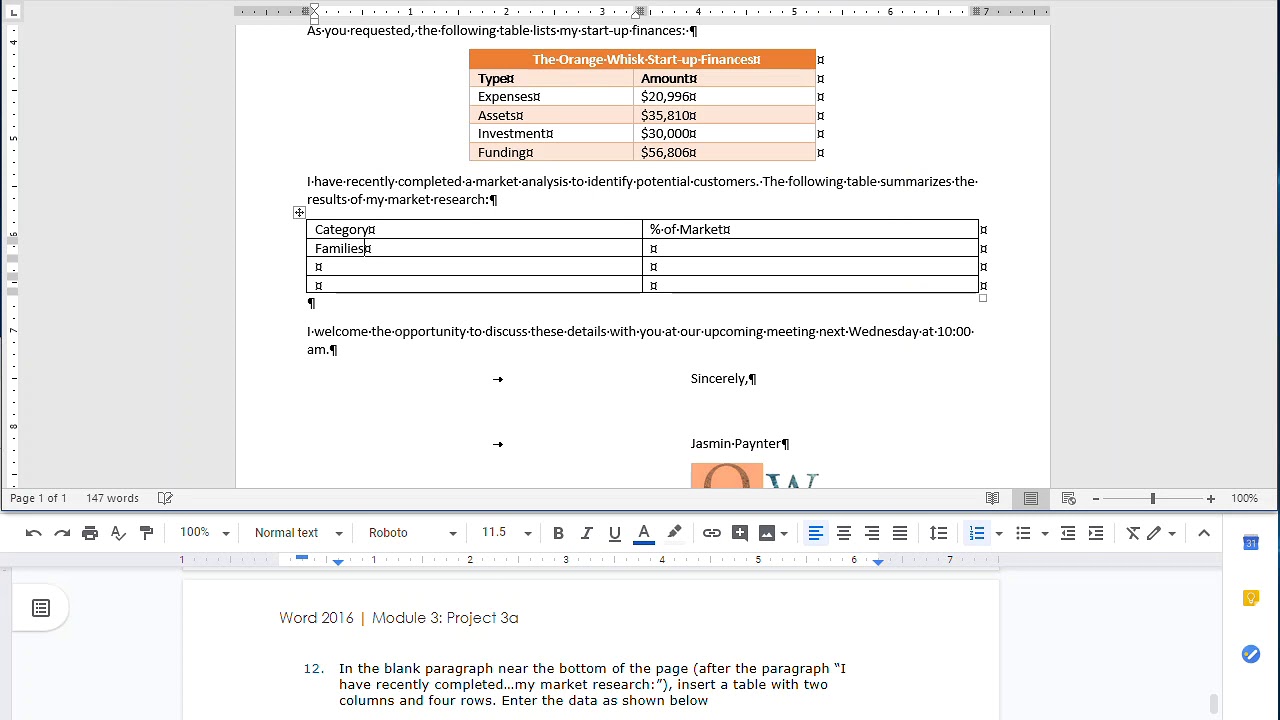The height and width of the screenshot is (720, 1280).
Task: Show the document outline in Docs
Action: click(41, 608)
